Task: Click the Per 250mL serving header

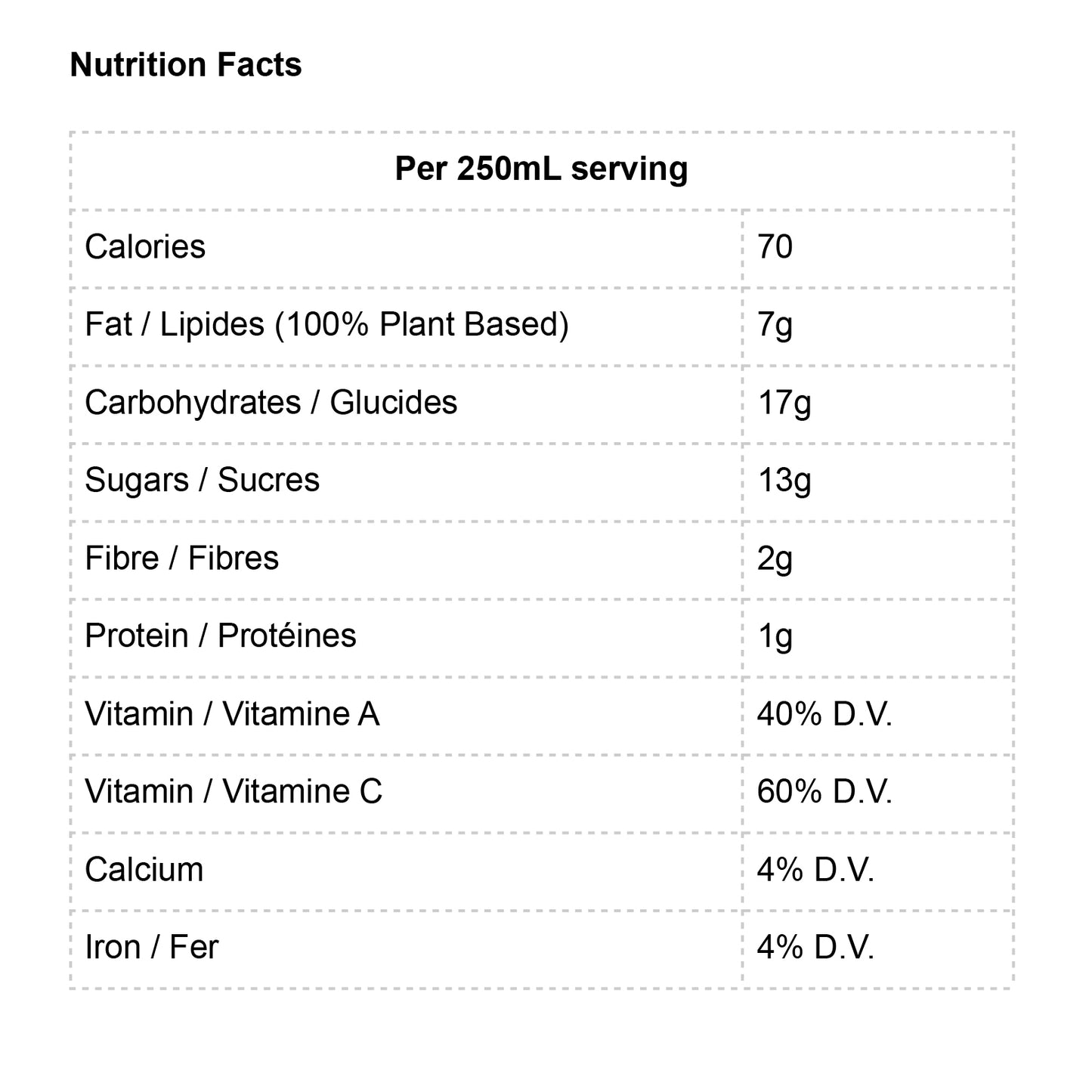Action: [x=541, y=169]
